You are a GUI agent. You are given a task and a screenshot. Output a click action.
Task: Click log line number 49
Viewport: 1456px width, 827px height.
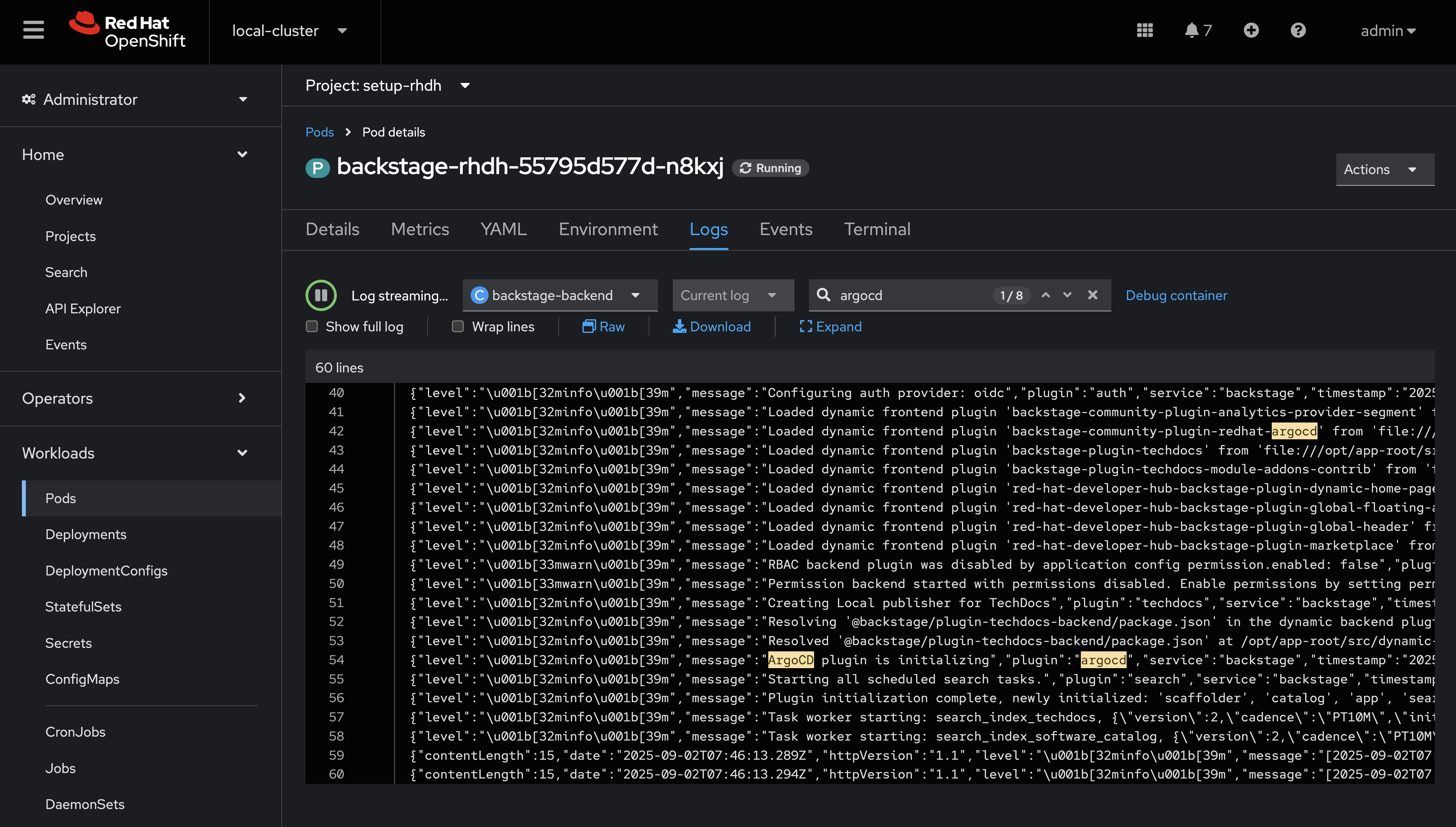coord(336,565)
